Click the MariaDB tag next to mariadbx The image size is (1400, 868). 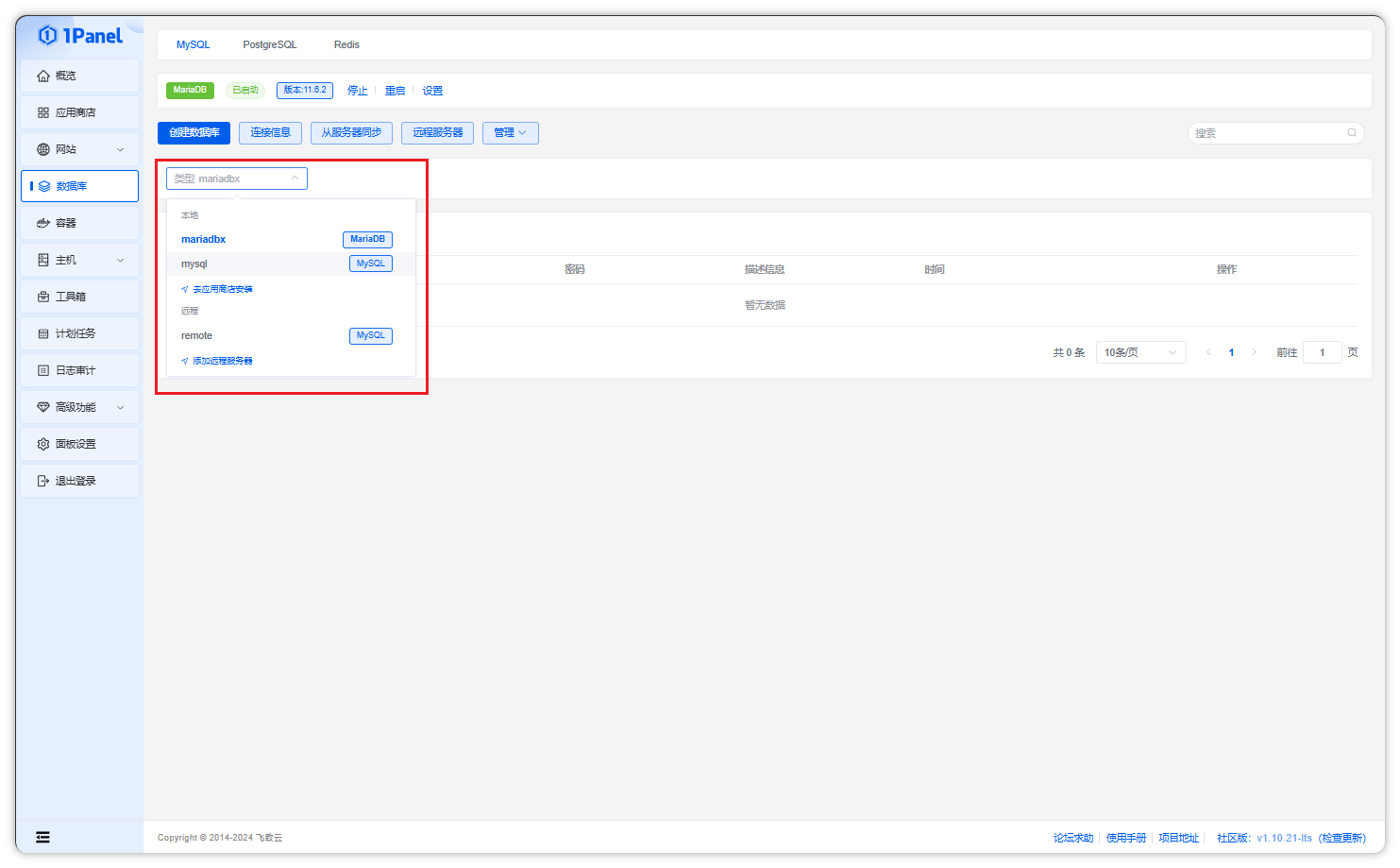point(367,240)
